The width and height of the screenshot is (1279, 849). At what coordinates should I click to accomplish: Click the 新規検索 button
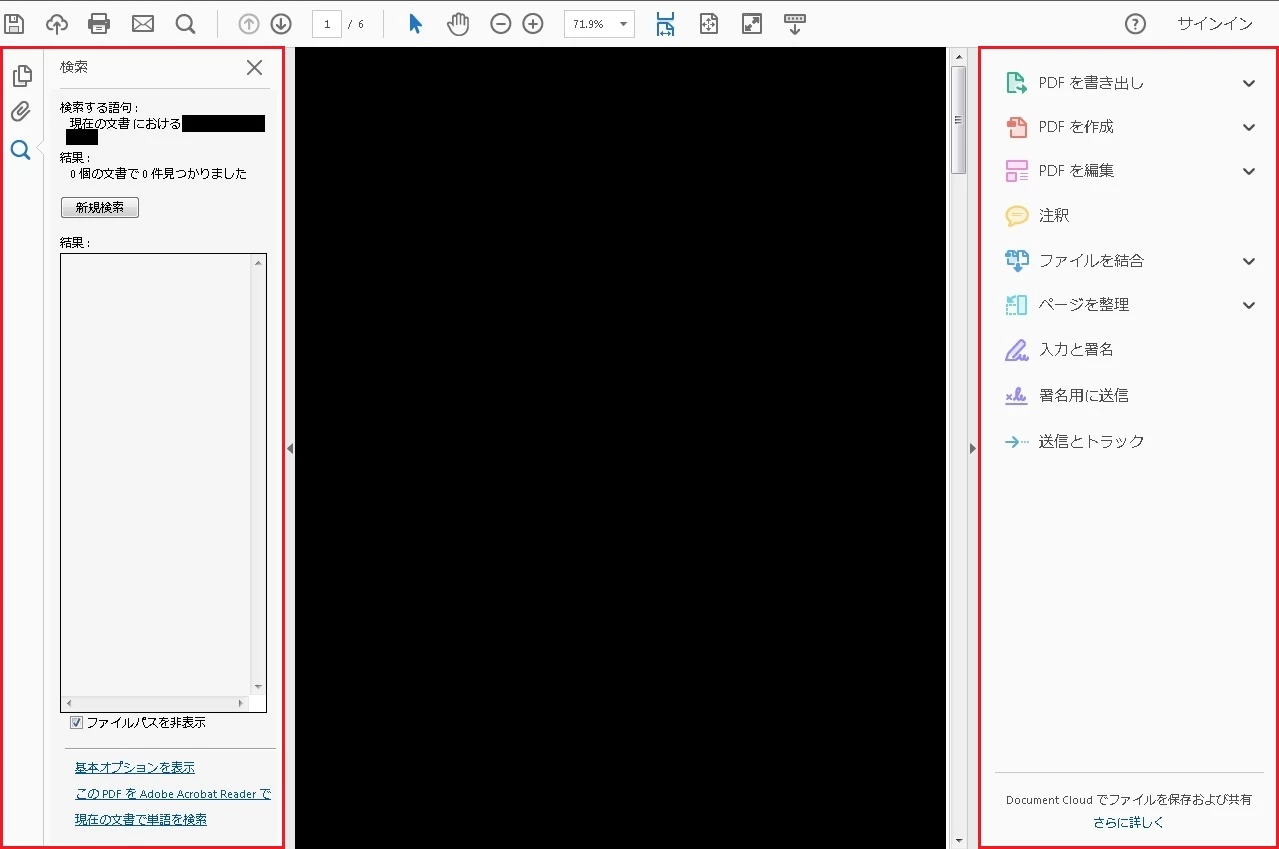tap(100, 207)
